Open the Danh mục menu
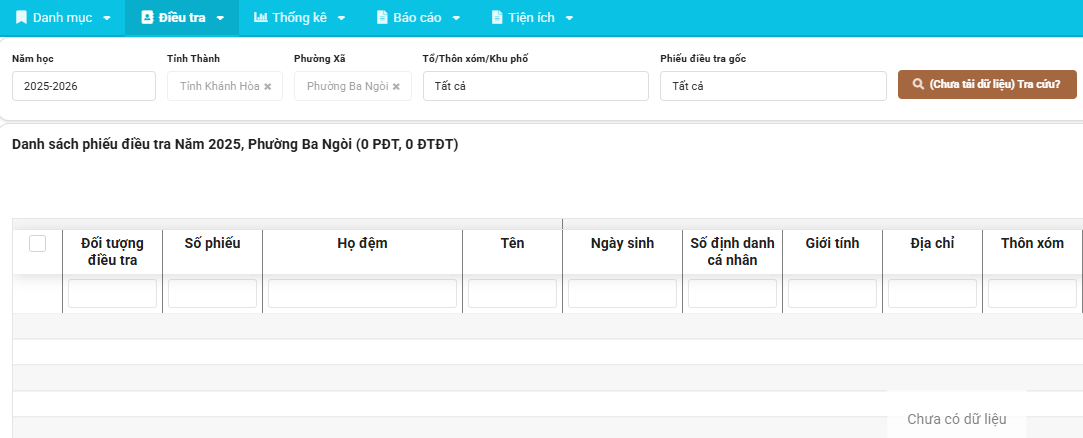Viewport: 1083px width, 438px height. tap(63, 18)
